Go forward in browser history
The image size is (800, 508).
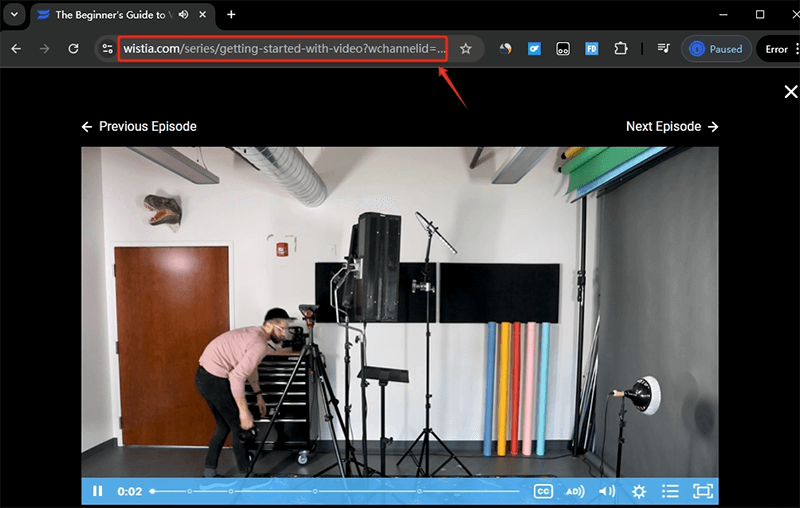pos(45,48)
